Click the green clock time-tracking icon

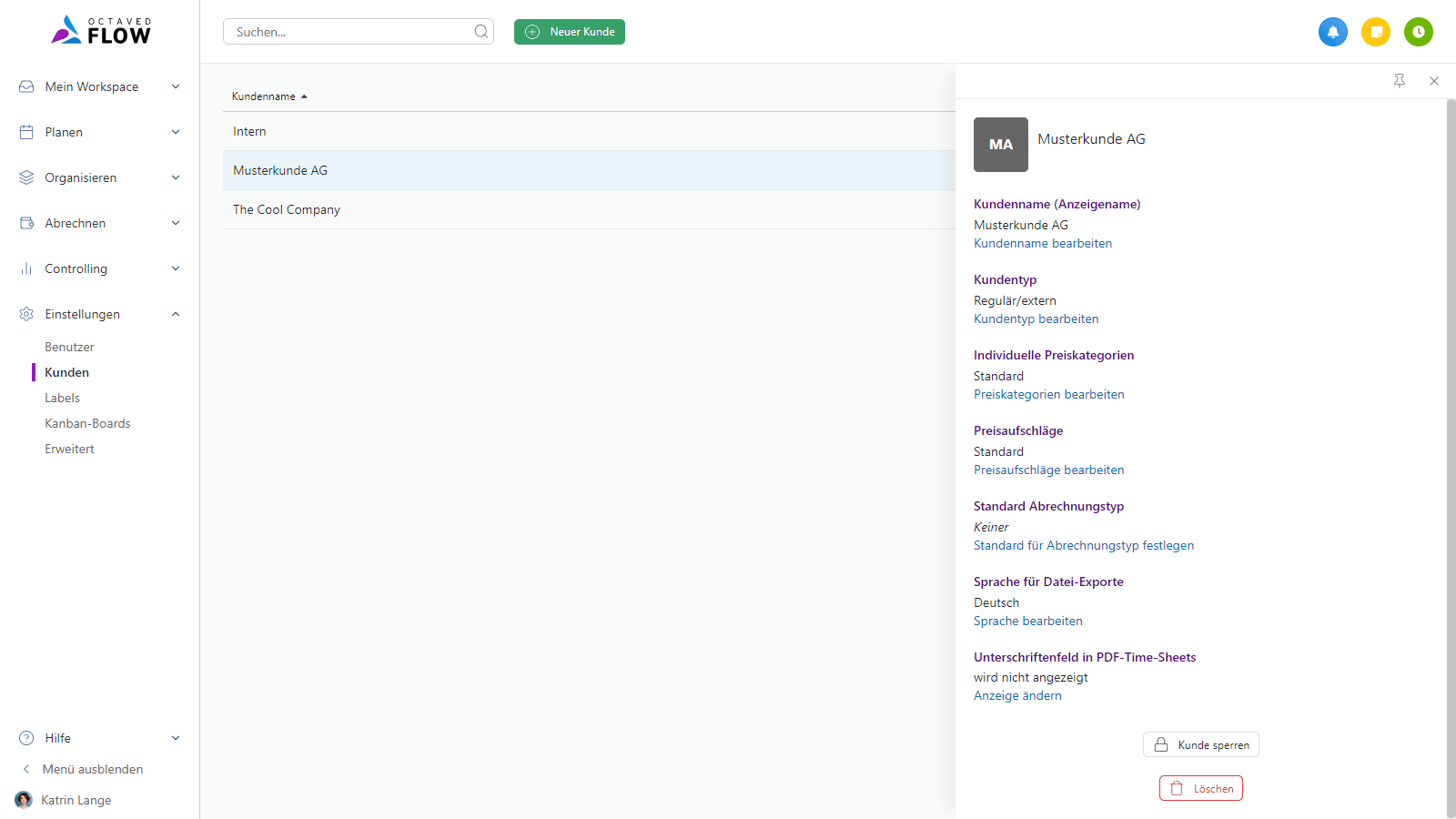pos(1418,32)
